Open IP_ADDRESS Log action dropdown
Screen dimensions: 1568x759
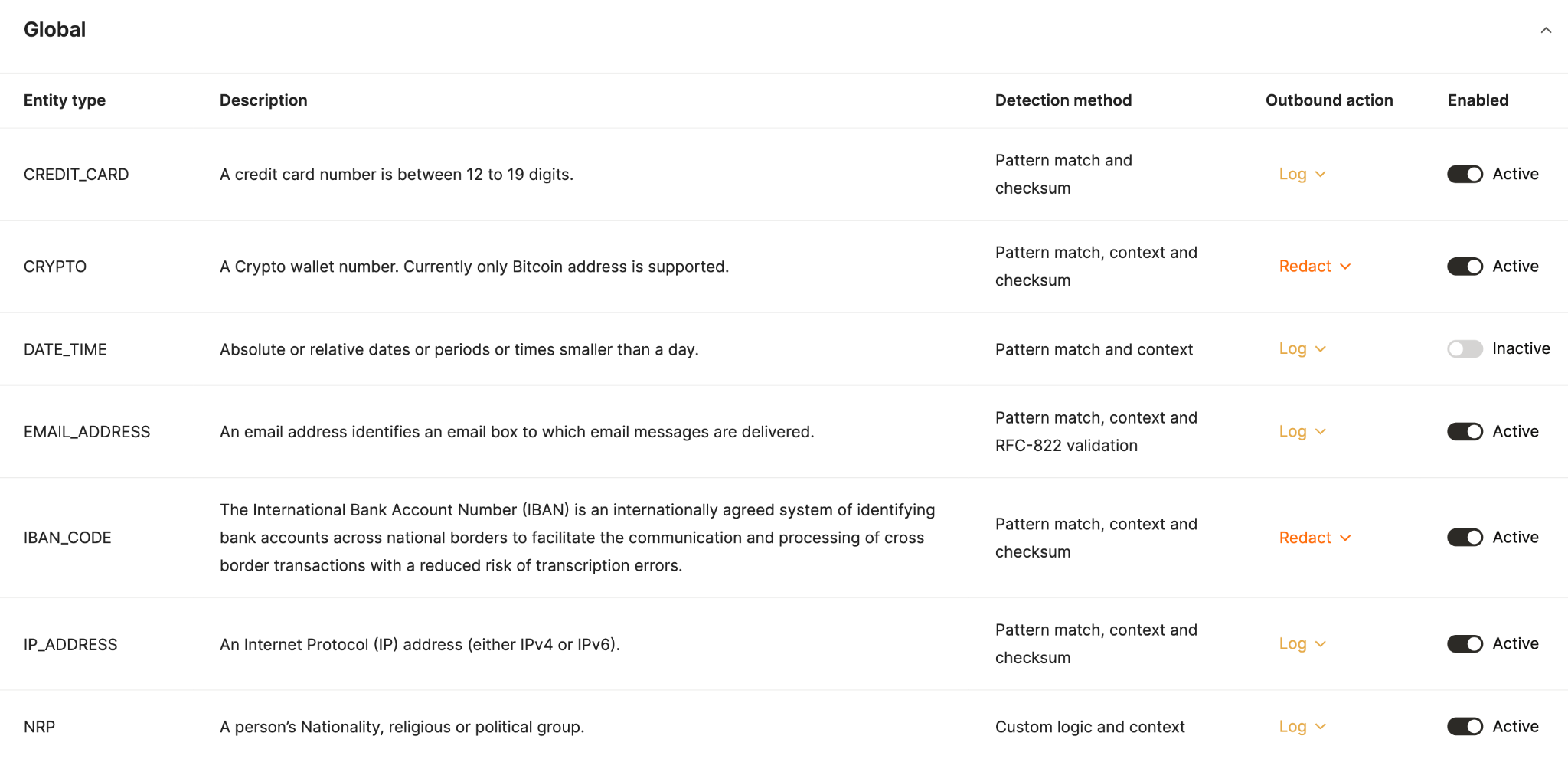[1302, 644]
